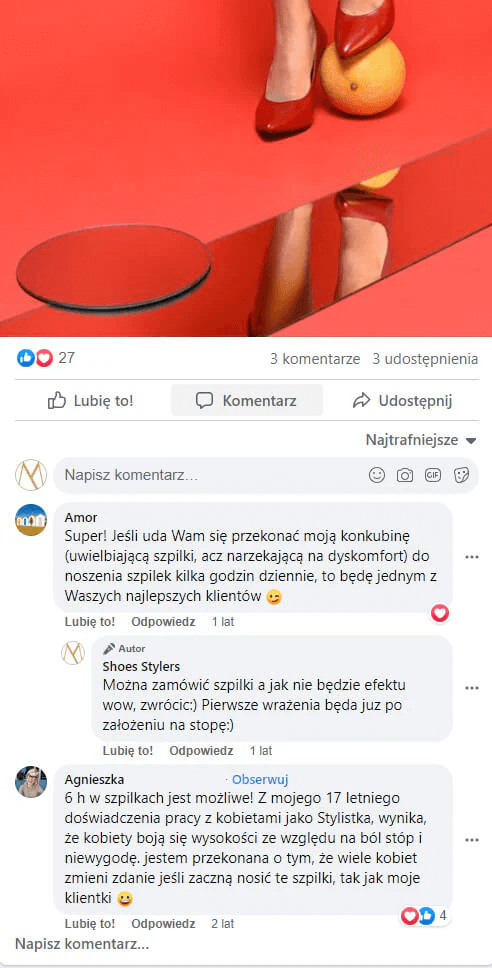Insert an emoji in the comment box
492x968 pixels.
coord(377,475)
